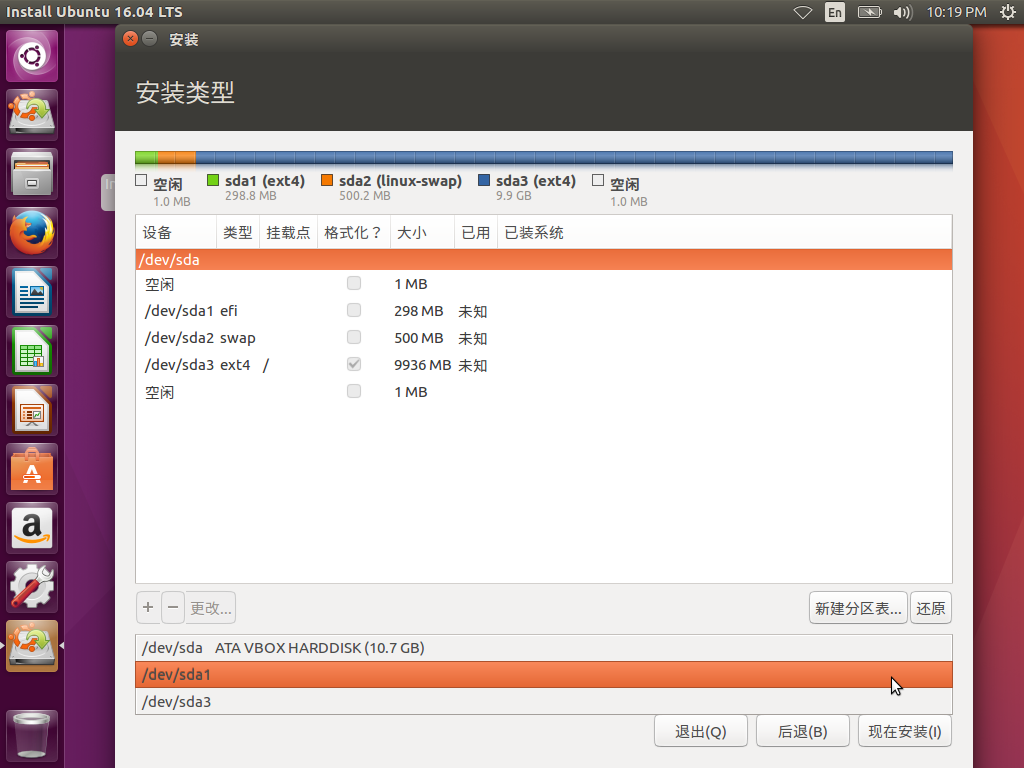
Task: Open the system power gear menu
Action: point(1008,12)
